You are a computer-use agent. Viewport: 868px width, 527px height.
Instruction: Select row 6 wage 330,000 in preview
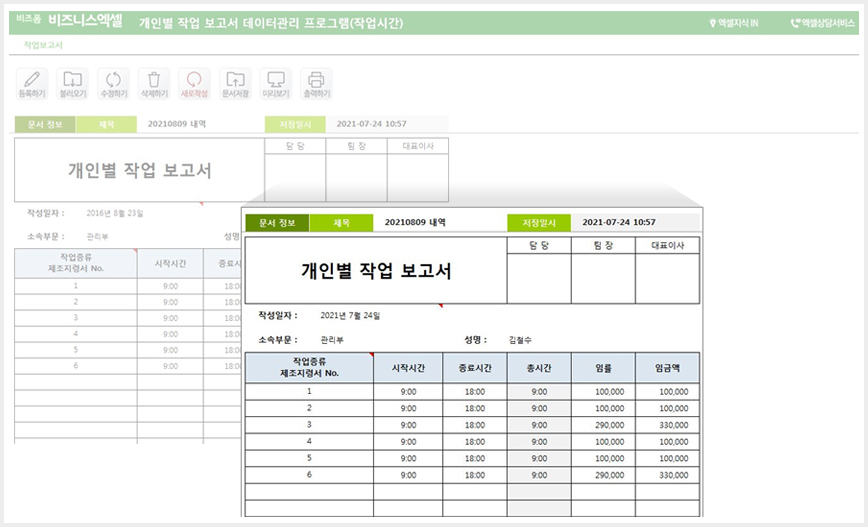tap(668, 475)
